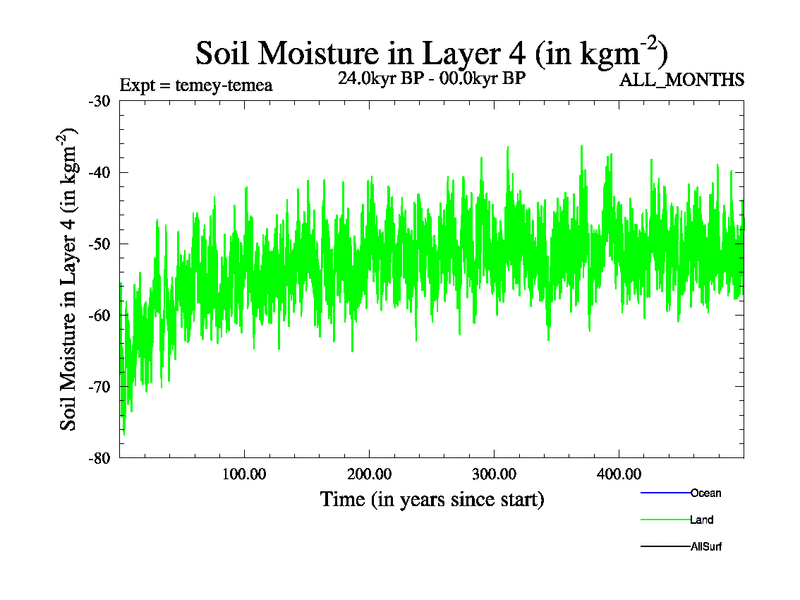Click the 200.00 x-axis tick label

tap(369, 473)
